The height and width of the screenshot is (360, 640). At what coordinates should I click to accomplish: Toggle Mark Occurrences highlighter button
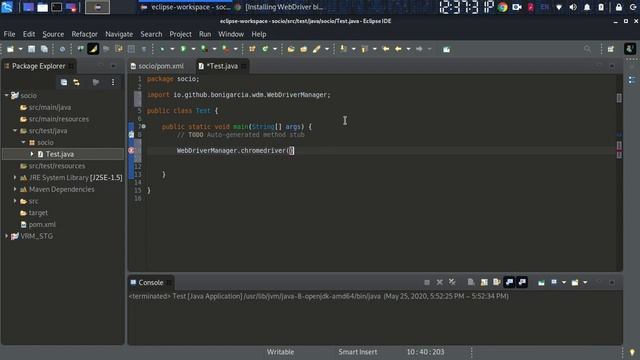(x=93, y=49)
